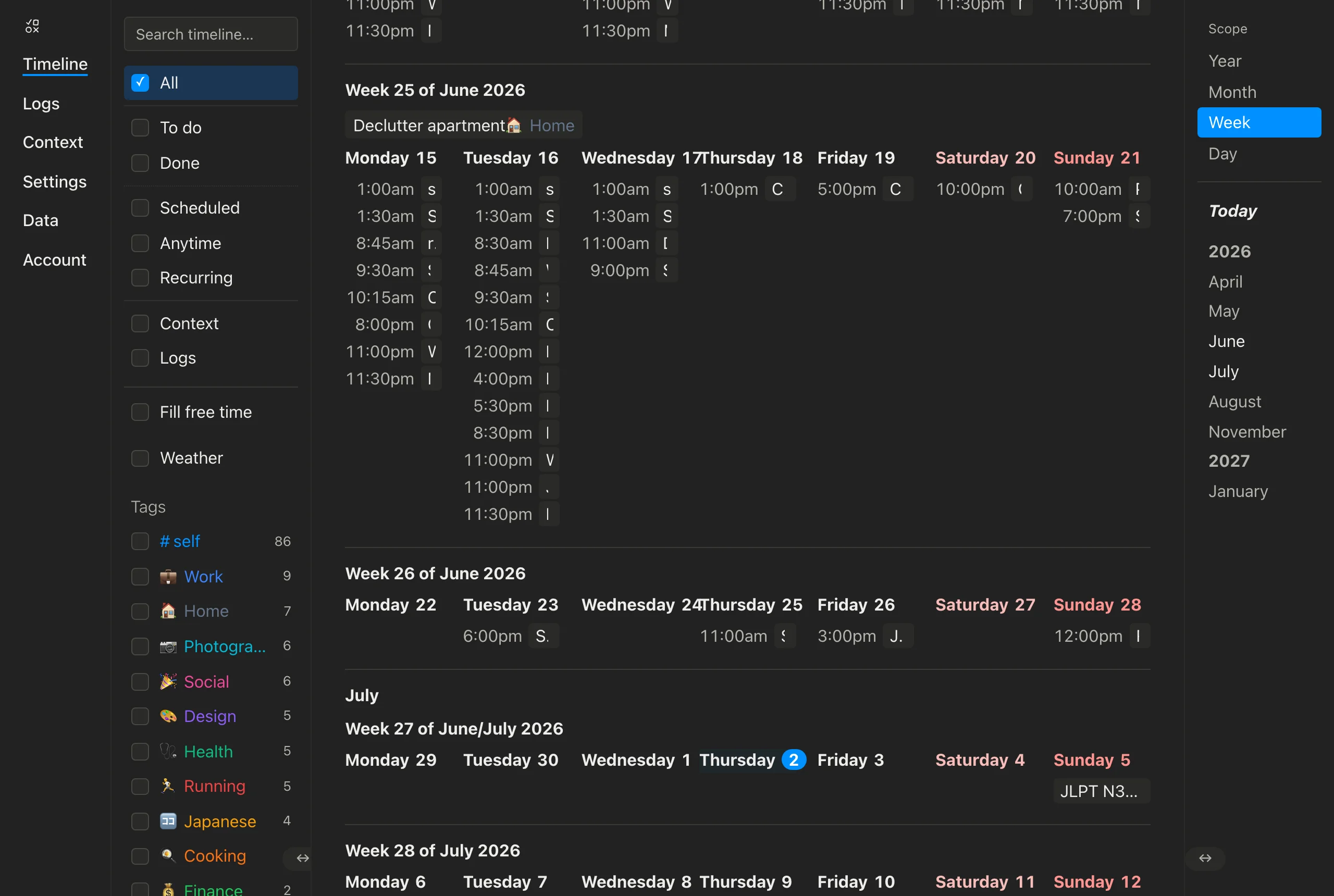Collapse the right scope panel with arrow handle
The width and height of the screenshot is (1334, 896).
(1205, 858)
